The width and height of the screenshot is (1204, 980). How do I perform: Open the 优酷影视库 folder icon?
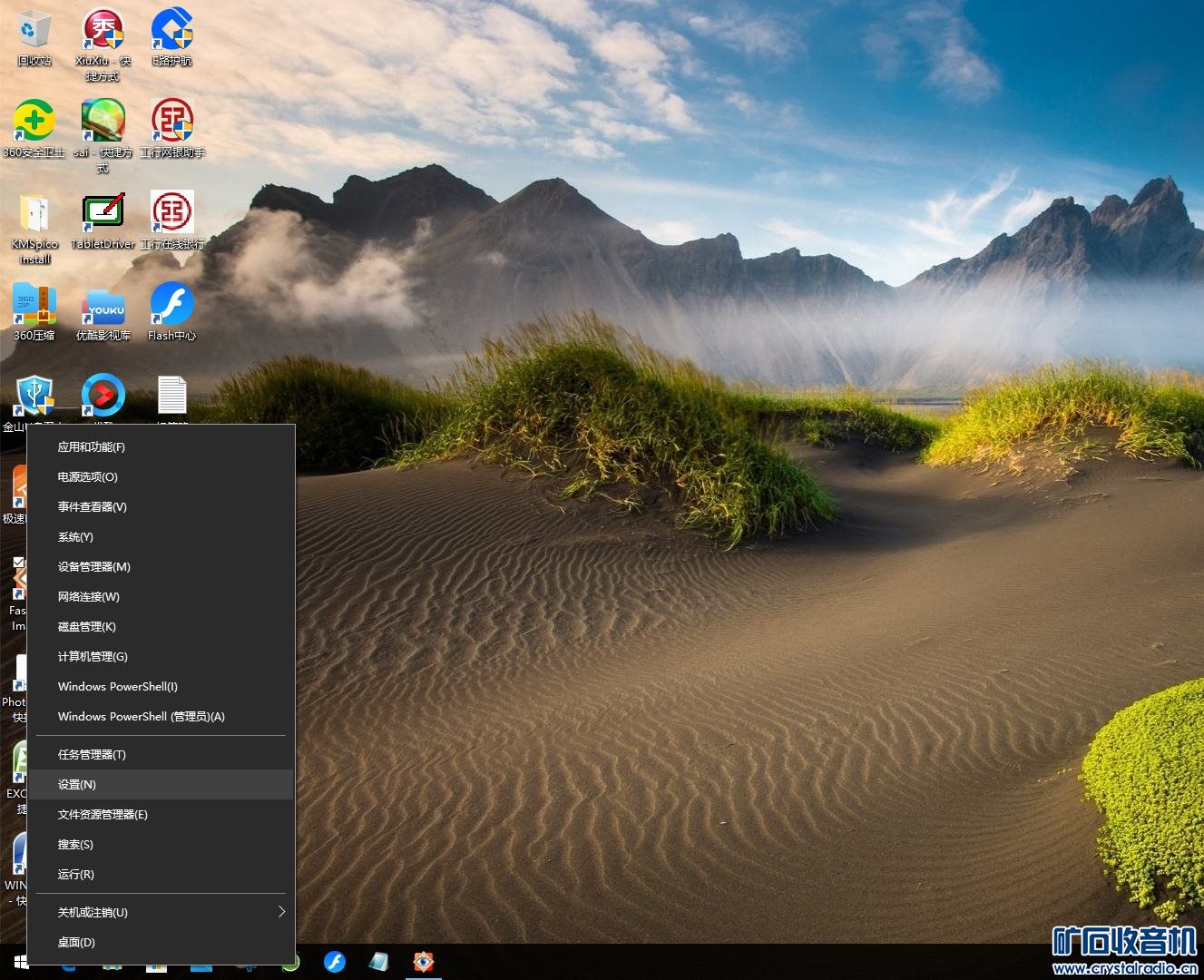point(103,307)
